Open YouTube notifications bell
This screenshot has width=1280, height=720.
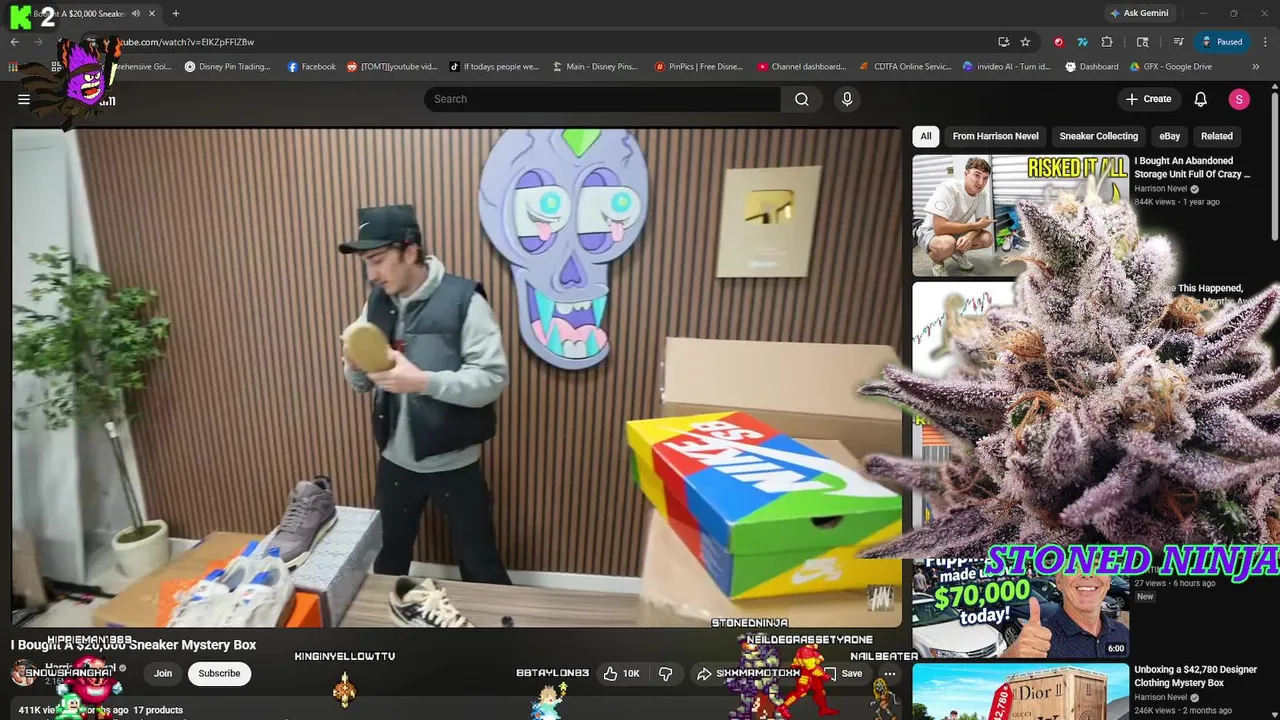click(1201, 99)
